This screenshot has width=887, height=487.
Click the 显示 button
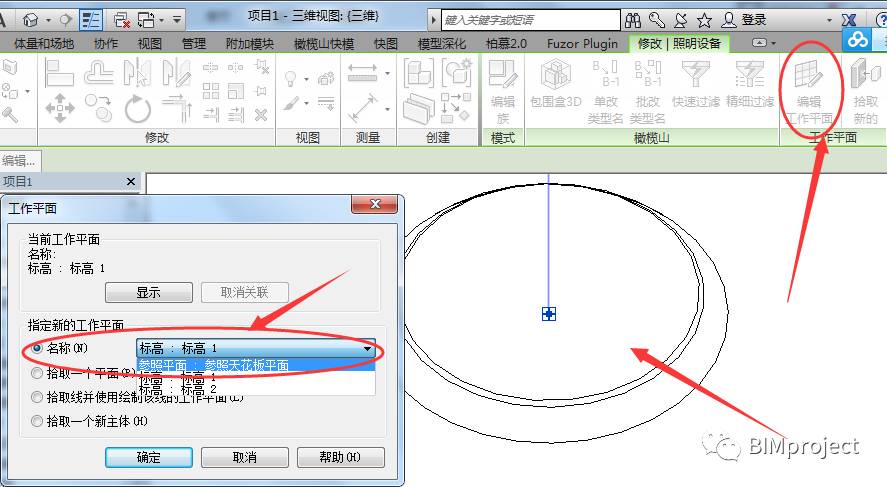click(149, 292)
